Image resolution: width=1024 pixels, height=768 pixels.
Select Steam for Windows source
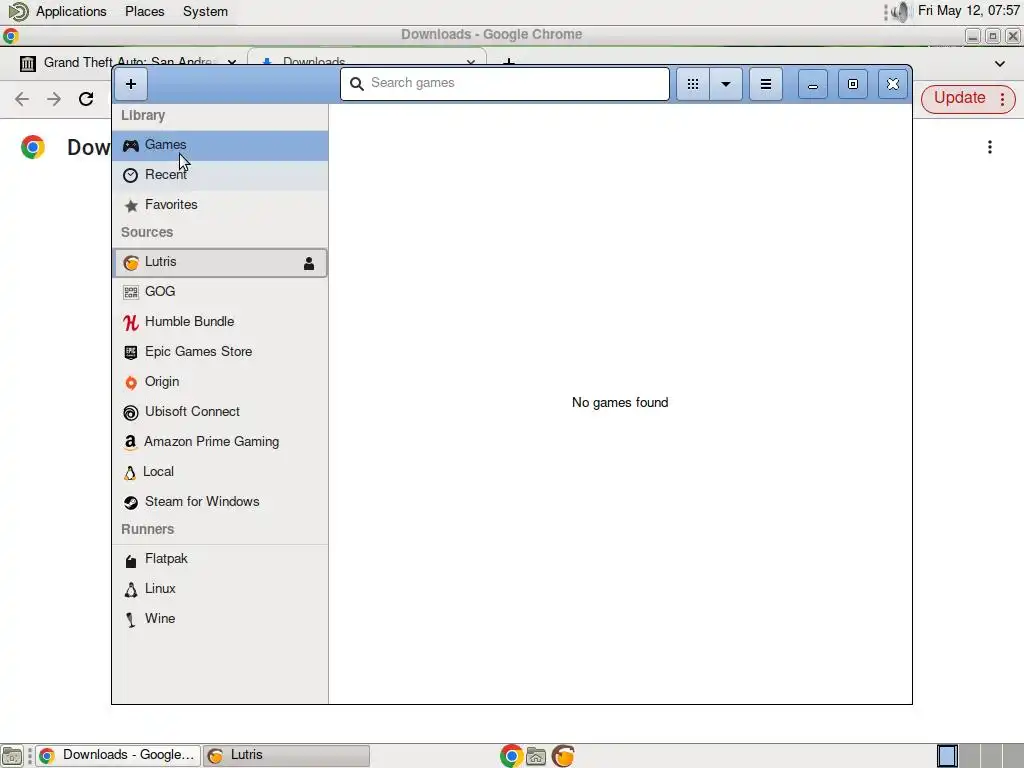point(220,502)
